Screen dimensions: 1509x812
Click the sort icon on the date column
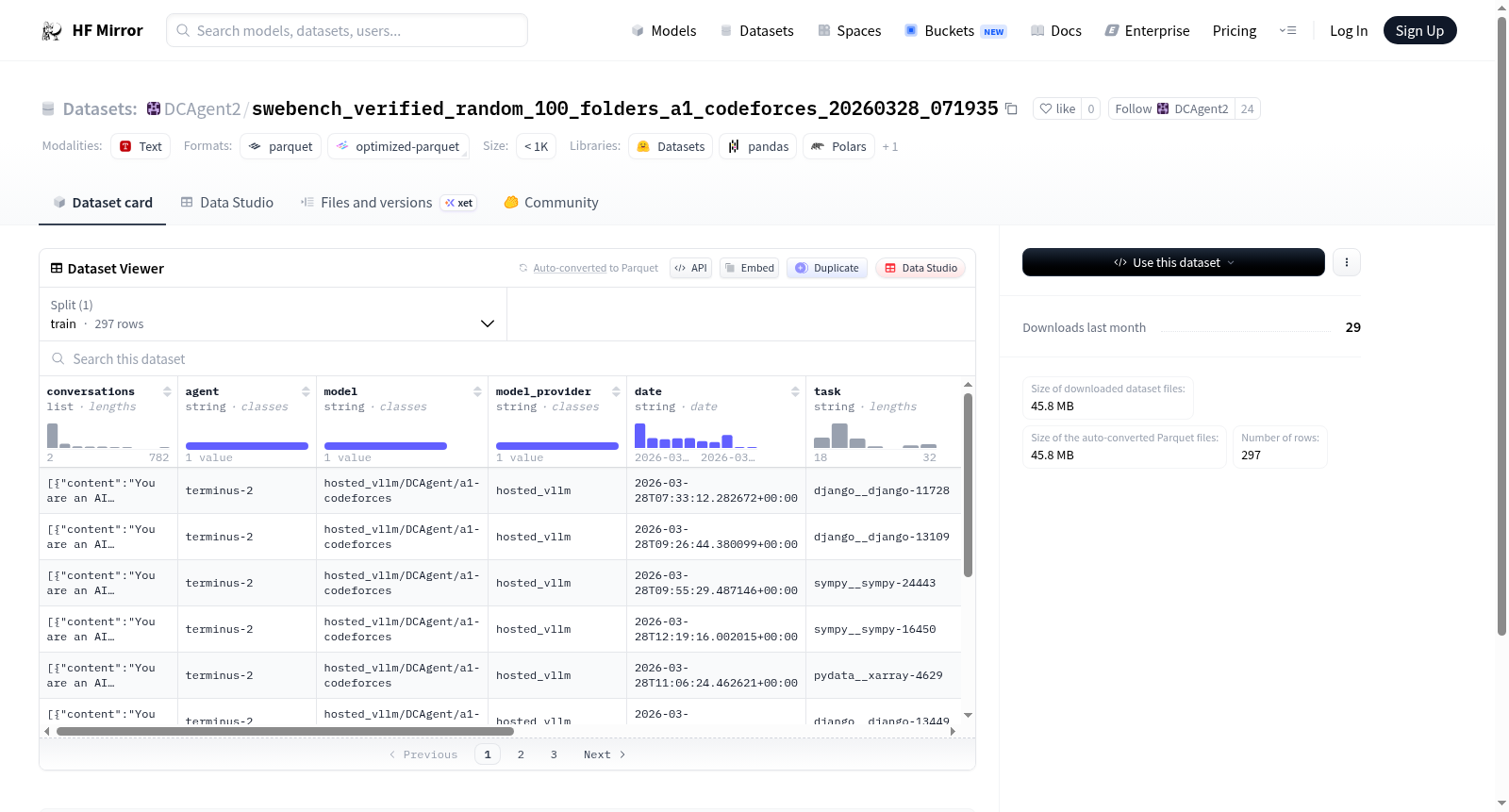pyautogui.click(x=795, y=391)
